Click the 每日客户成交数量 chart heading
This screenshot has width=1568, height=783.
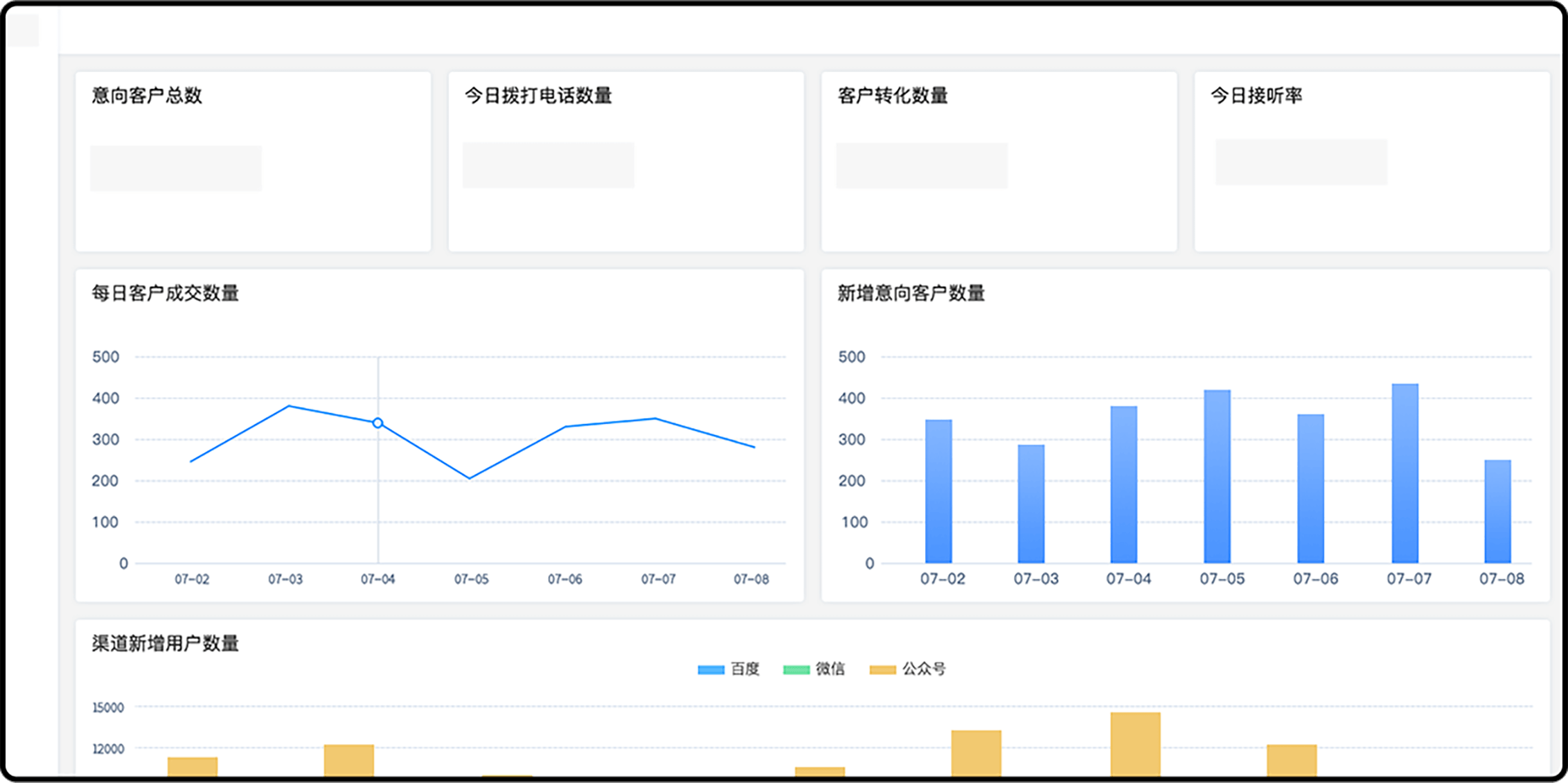point(166,293)
